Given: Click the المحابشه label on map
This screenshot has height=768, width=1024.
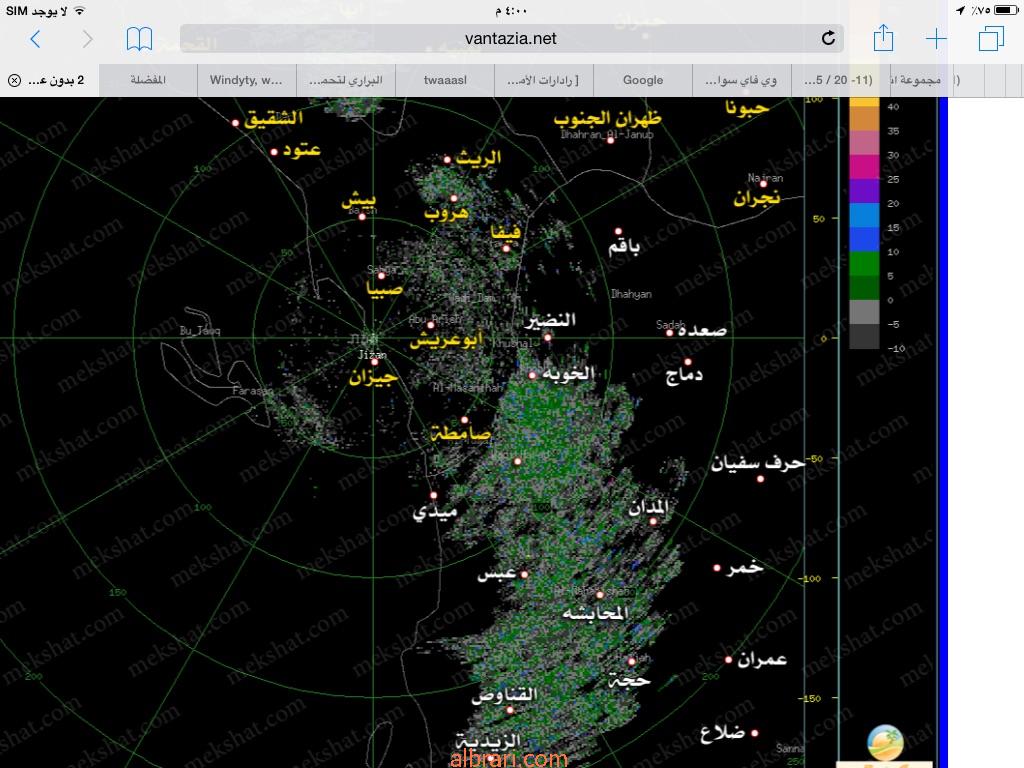Looking at the screenshot, I should [x=596, y=613].
